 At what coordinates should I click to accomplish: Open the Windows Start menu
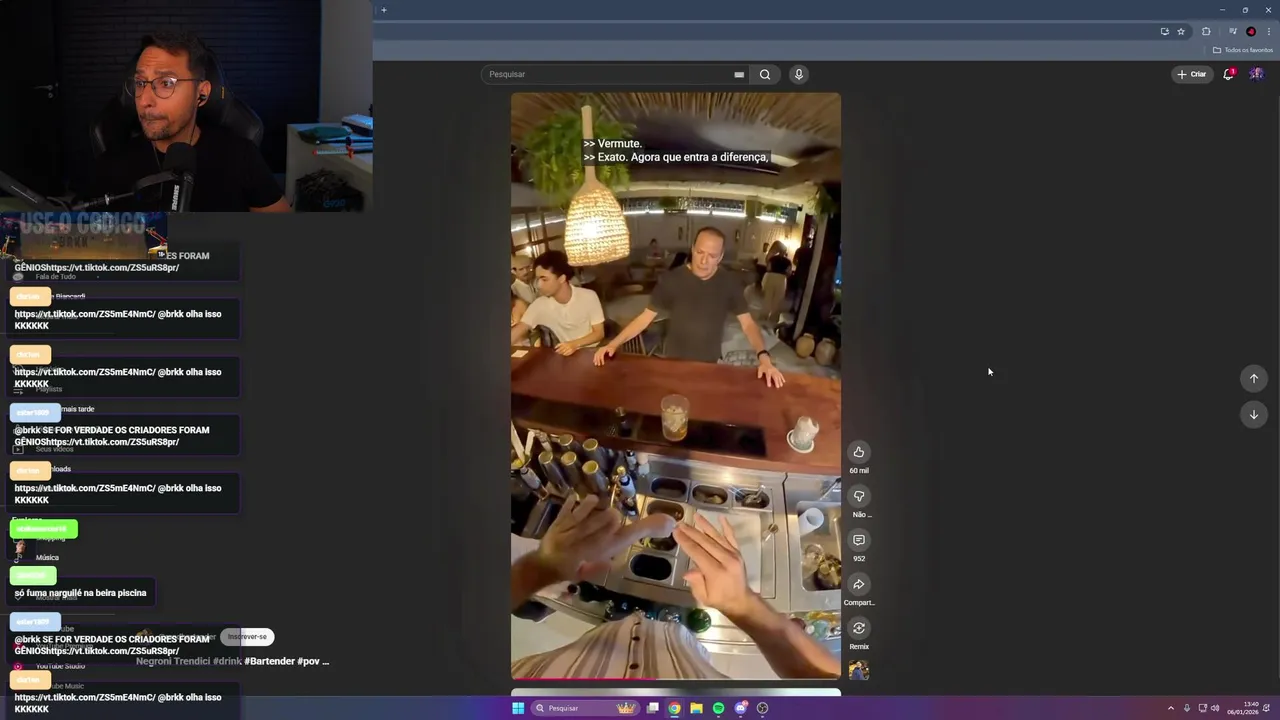[x=518, y=708]
